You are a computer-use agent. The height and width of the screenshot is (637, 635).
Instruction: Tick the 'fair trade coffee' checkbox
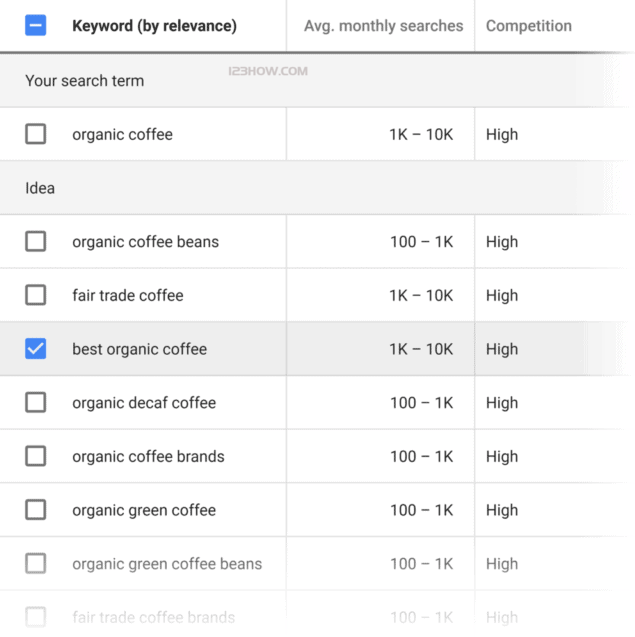pyautogui.click(x=35, y=295)
